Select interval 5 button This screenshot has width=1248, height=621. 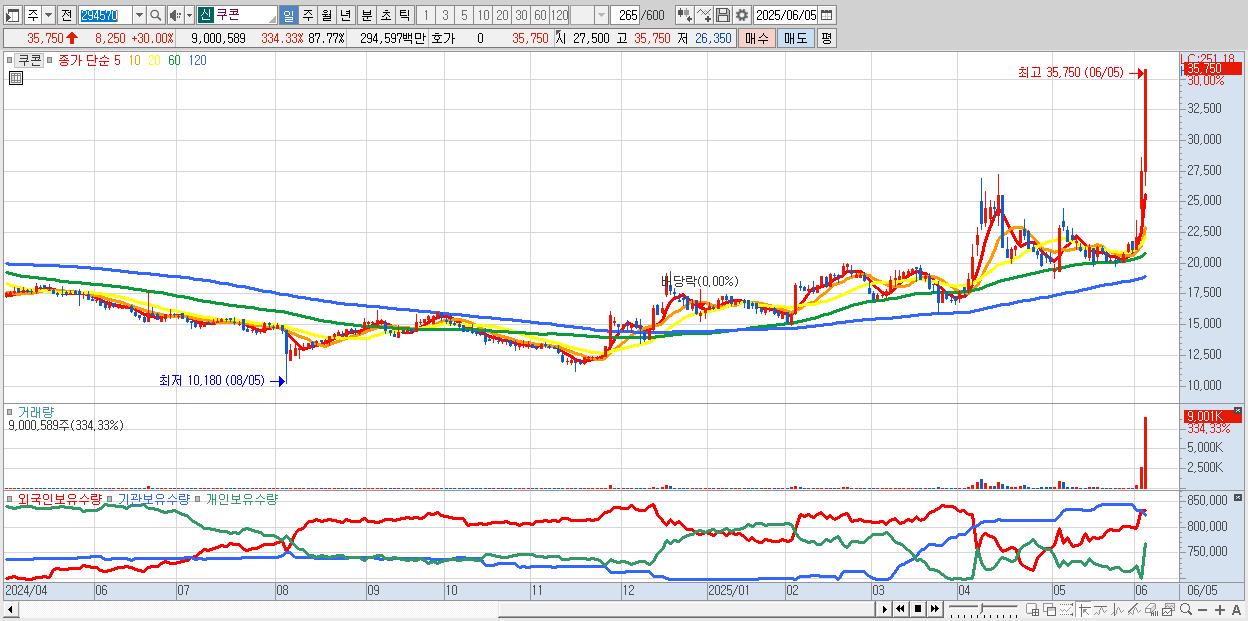coord(464,15)
